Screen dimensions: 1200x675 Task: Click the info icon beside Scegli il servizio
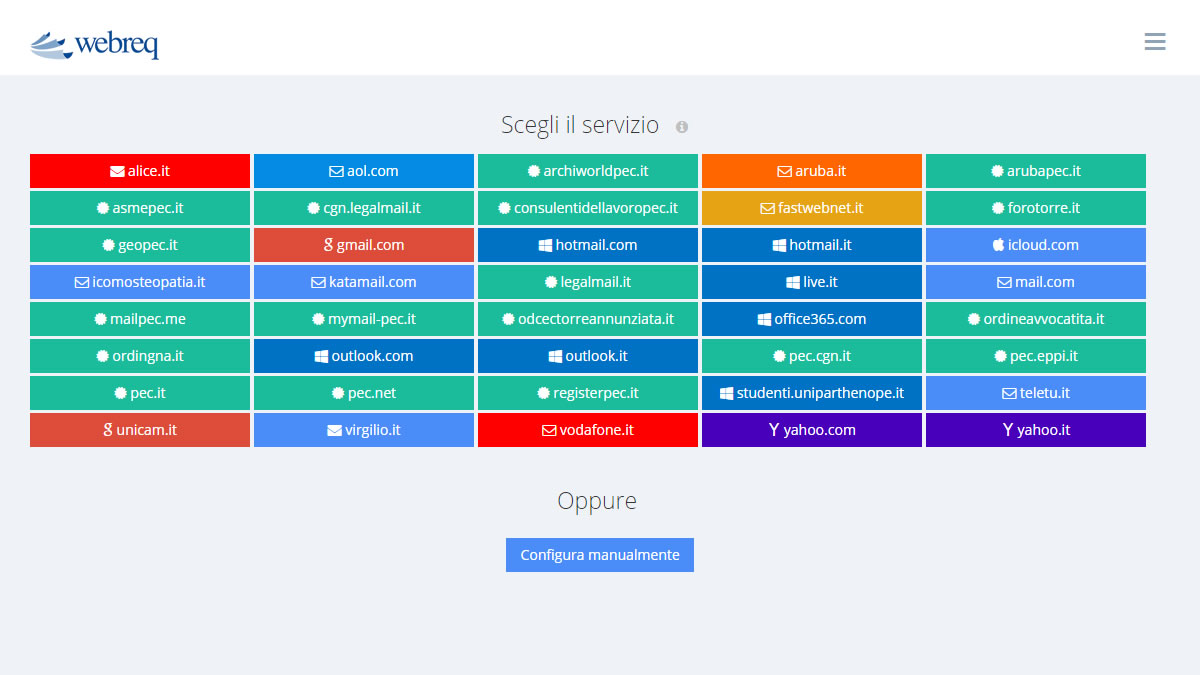pyautogui.click(x=682, y=127)
